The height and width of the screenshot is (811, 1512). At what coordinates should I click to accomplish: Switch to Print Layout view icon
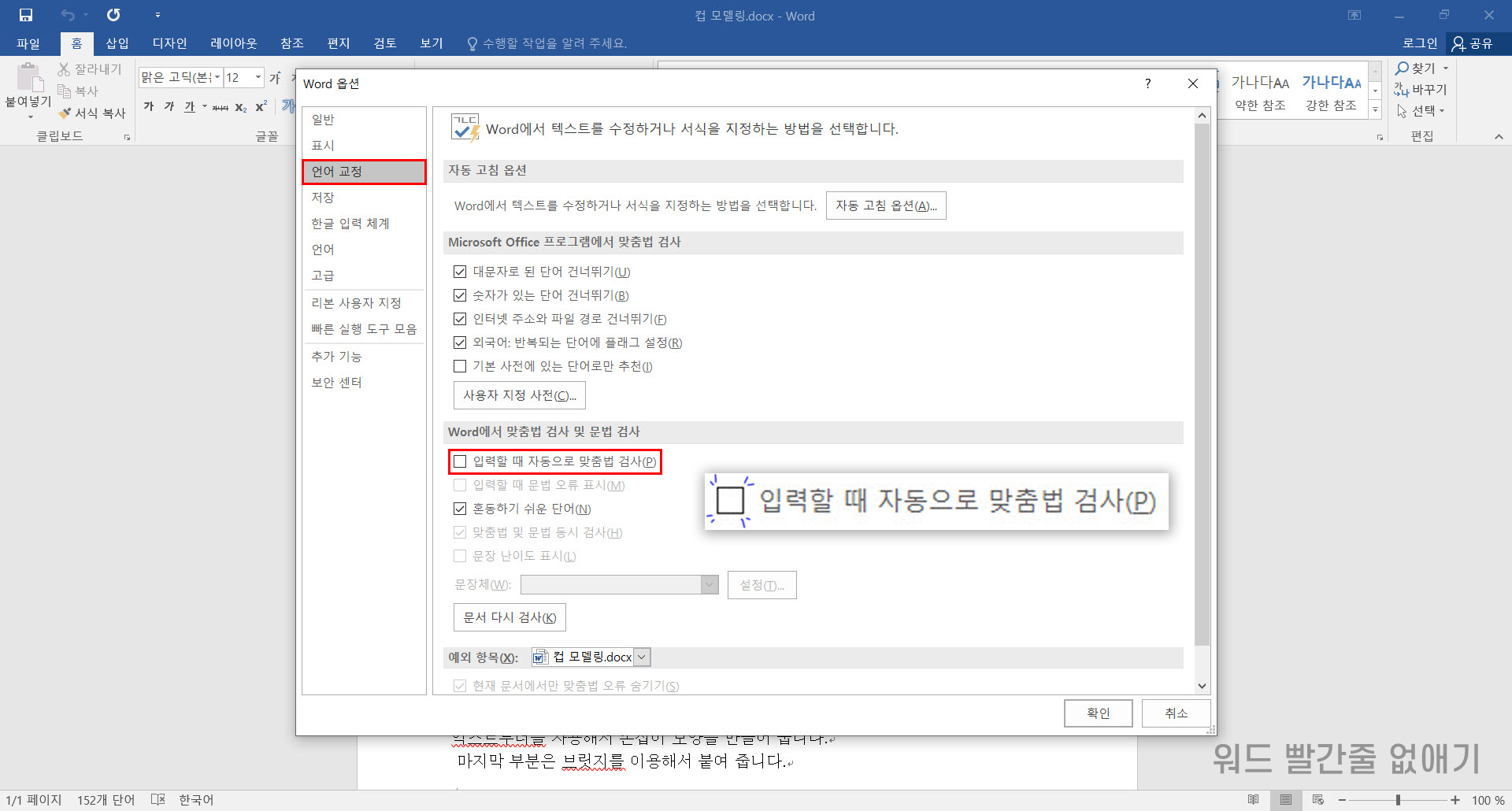tap(1286, 800)
